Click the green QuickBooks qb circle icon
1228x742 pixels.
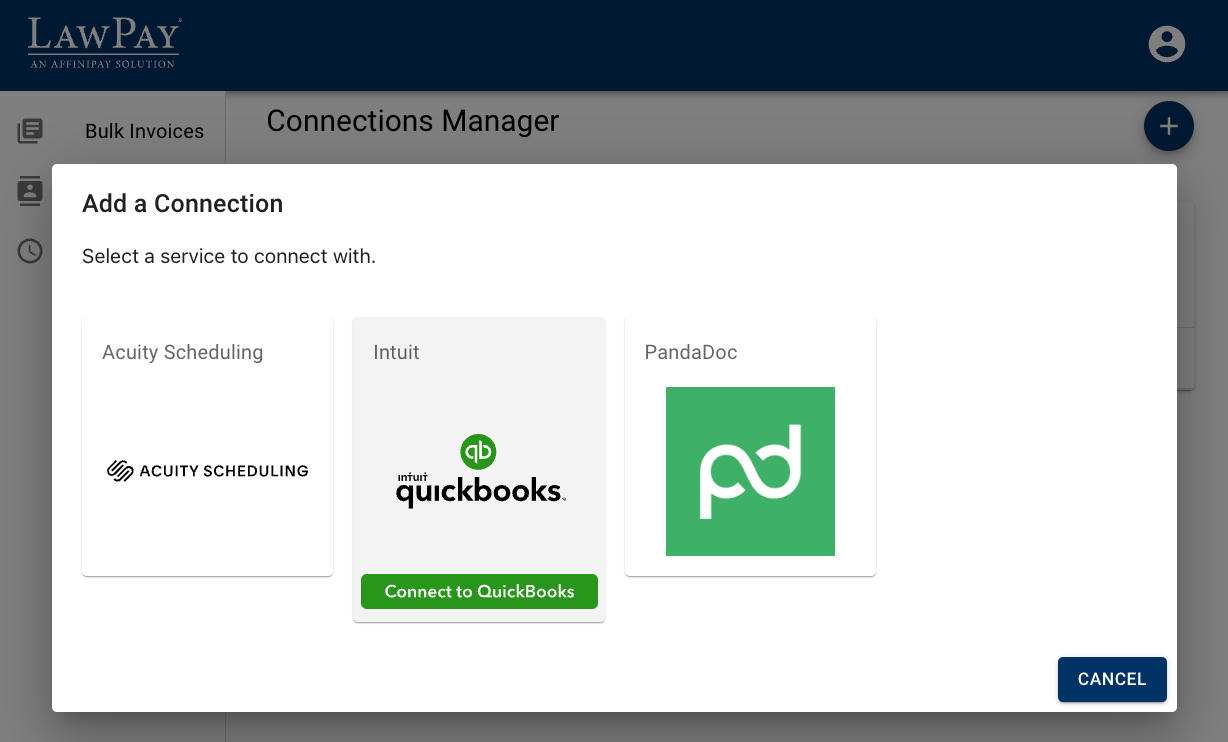479,451
